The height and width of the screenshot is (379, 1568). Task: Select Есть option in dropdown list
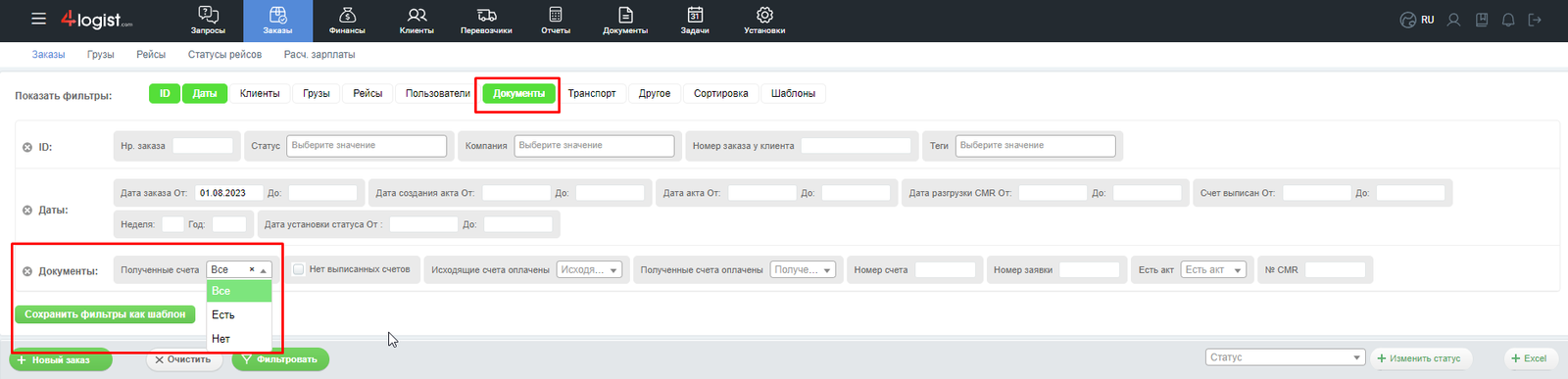tap(239, 315)
